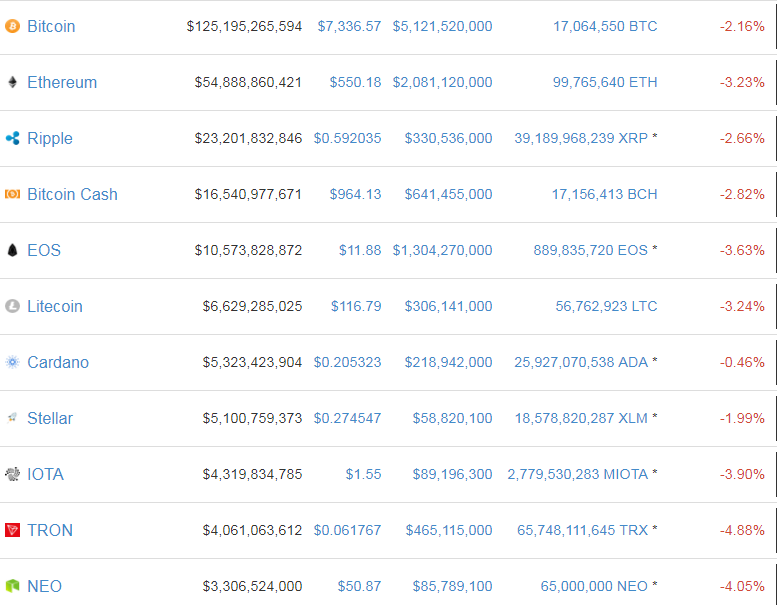Click the Cardano starburst icon
Image resolution: width=777 pixels, height=605 pixels.
(12, 362)
